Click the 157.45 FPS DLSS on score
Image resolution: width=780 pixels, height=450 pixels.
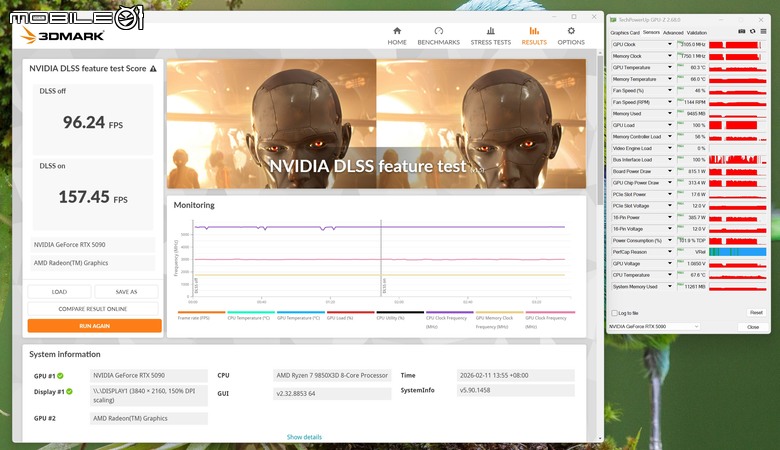pos(93,197)
